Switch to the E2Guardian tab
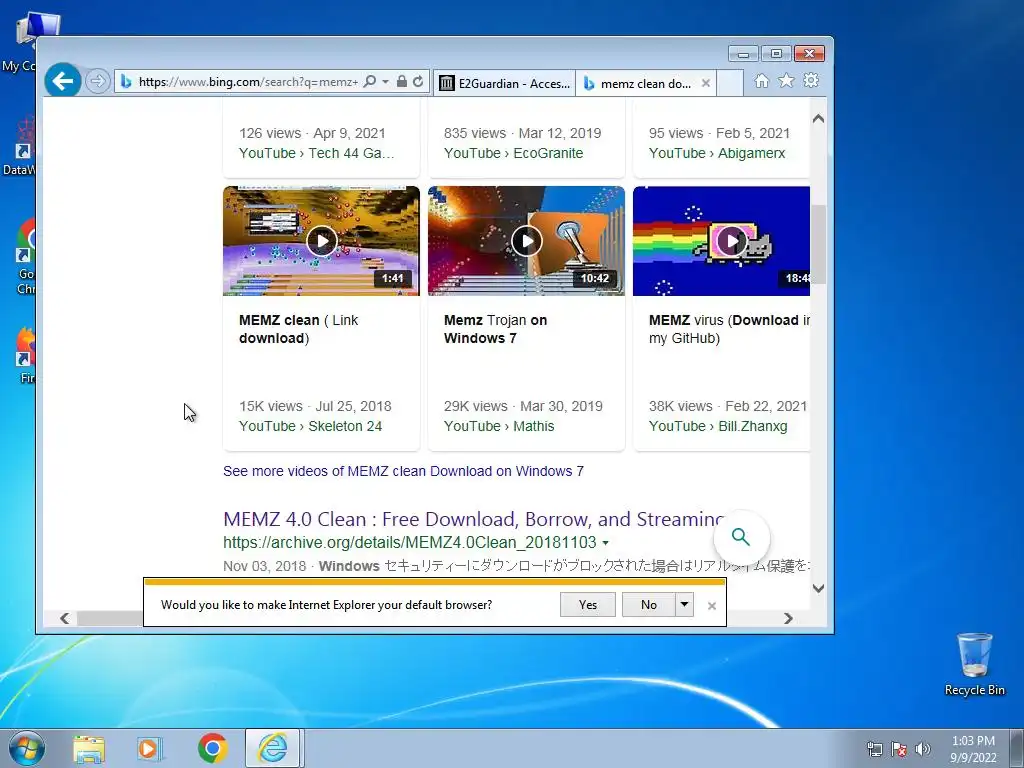Viewport: 1024px width, 768px height. pos(504,83)
